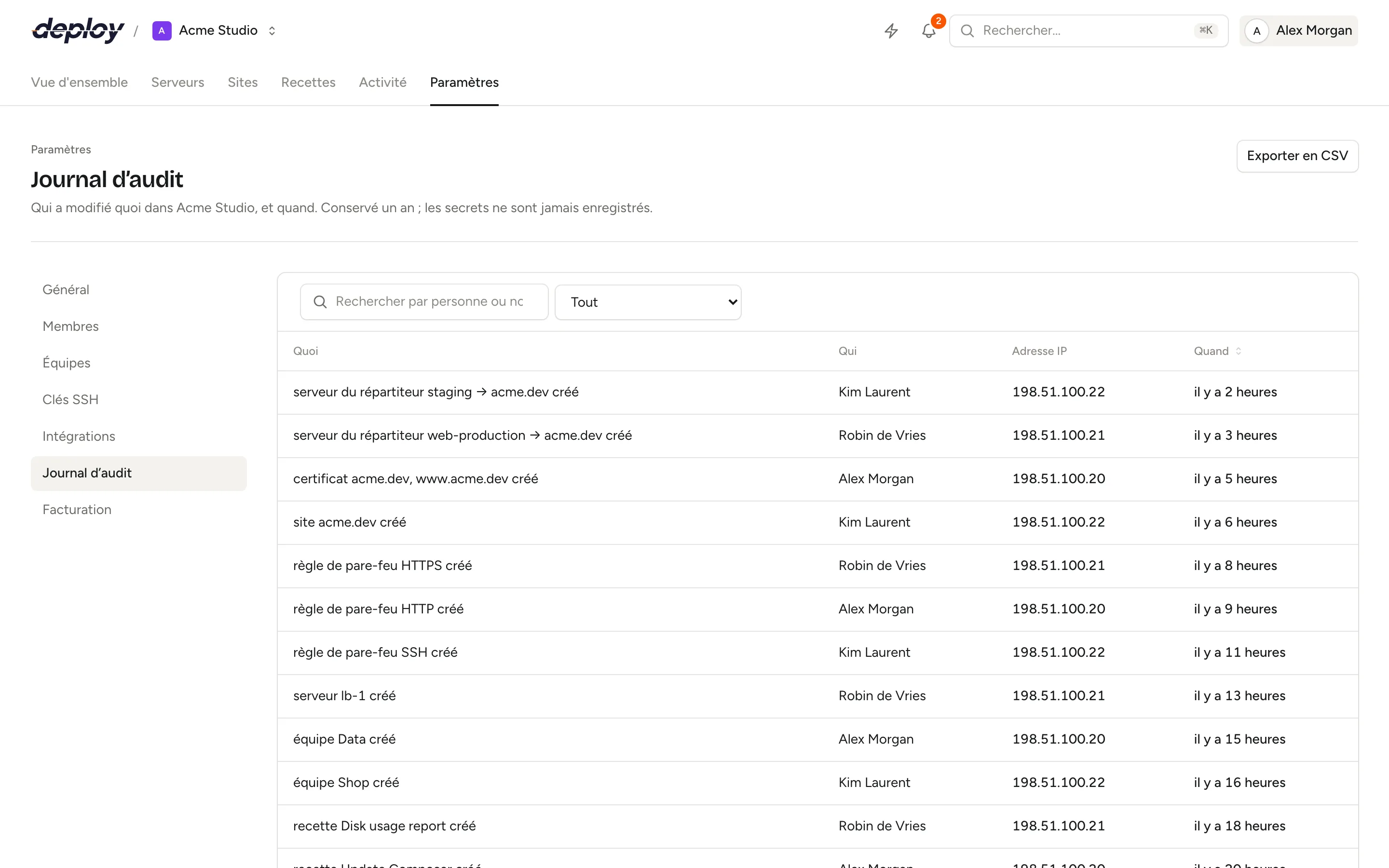Select Journal d'audit in sidebar
Screen dimensions: 1389x868
tap(139, 474)
